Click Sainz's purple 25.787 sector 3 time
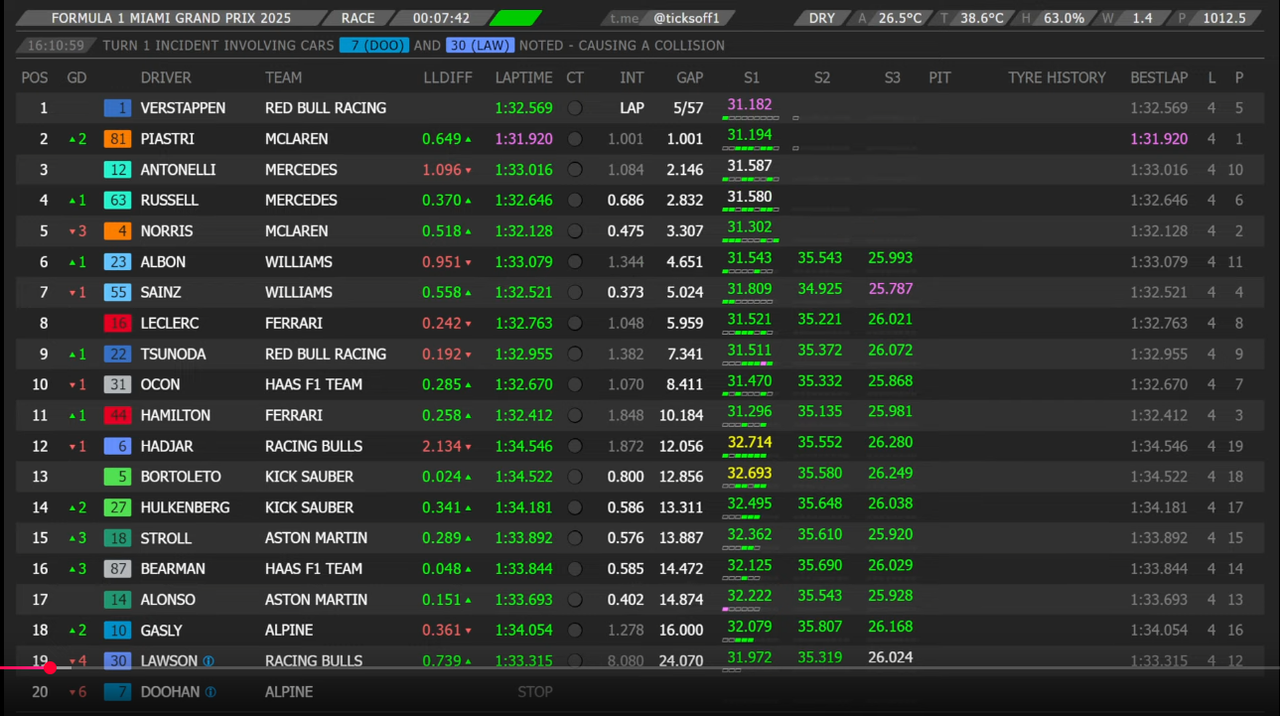The height and width of the screenshot is (716, 1280). (x=891, y=289)
